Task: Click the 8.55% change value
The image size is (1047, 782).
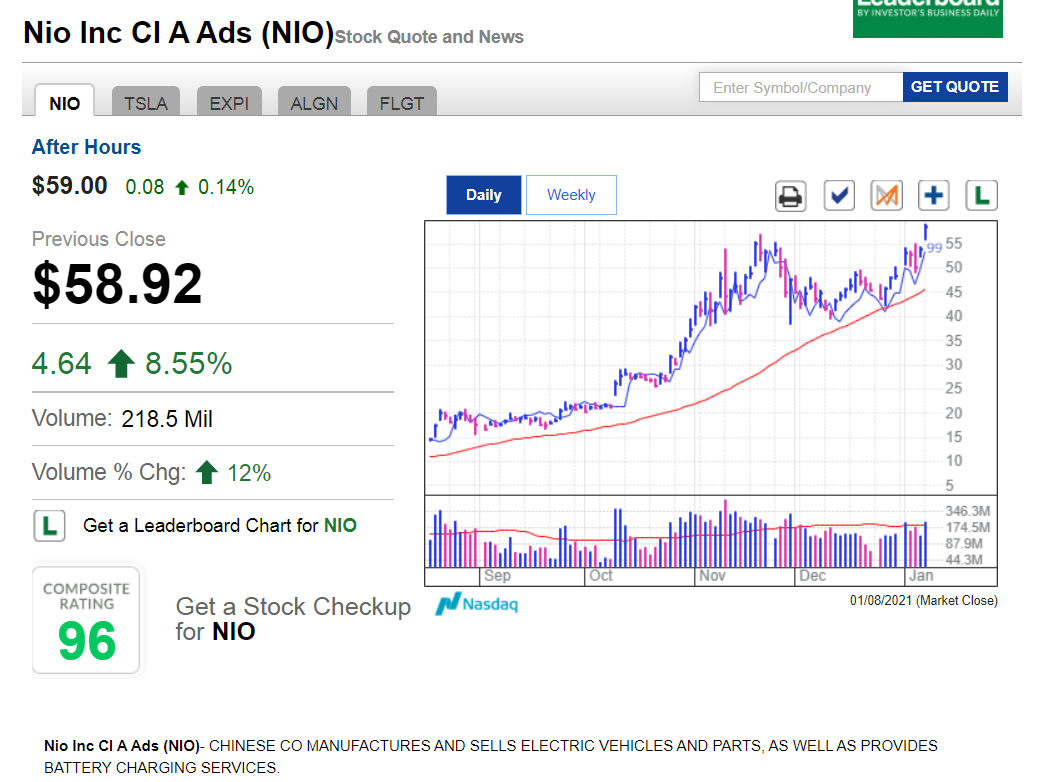Action: pos(188,364)
